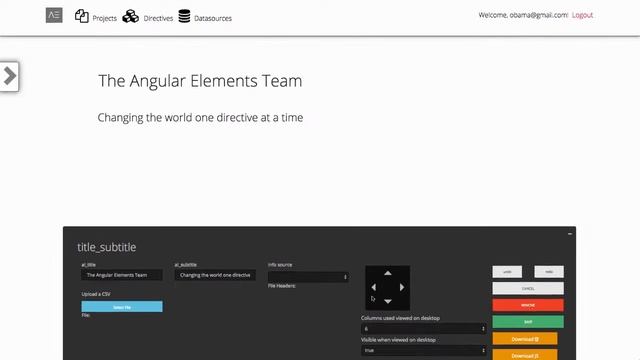The width and height of the screenshot is (640, 360).
Task: Click the 'Welcome, obama@gmail.com!' text
Action: 523,15
